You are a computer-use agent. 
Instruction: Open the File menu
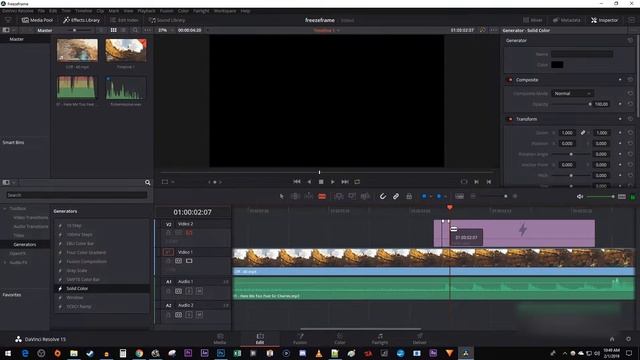[41, 11]
